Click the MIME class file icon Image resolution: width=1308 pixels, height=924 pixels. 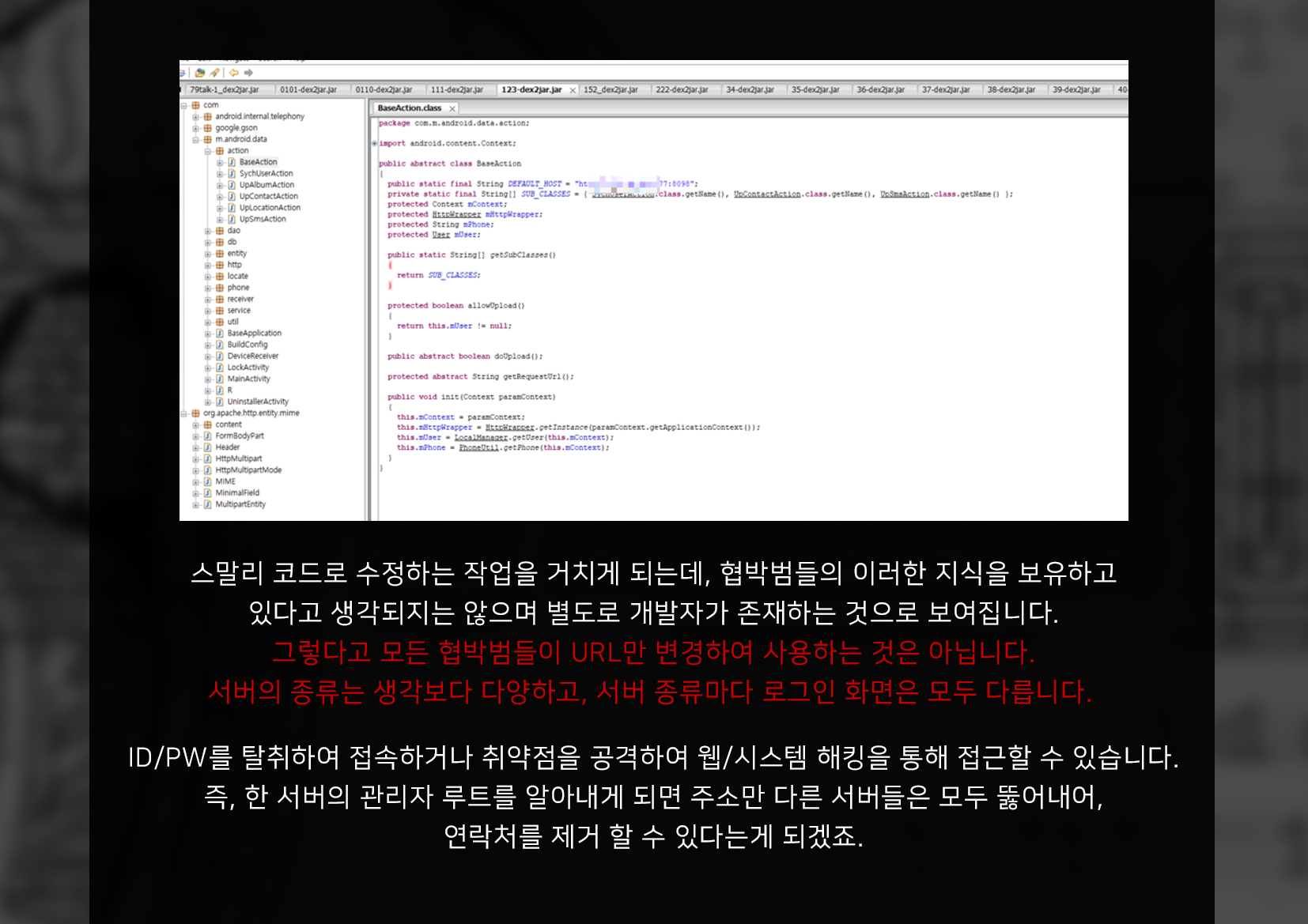pyautogui.click(x=208, y=482)
